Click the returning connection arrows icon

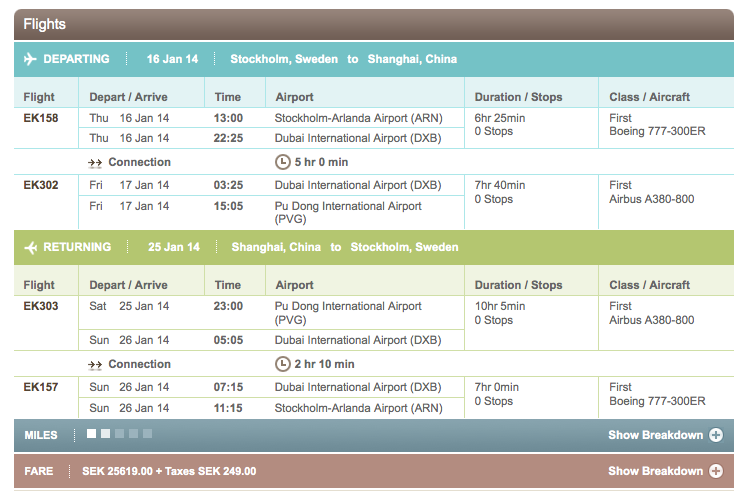pos(96,364)
